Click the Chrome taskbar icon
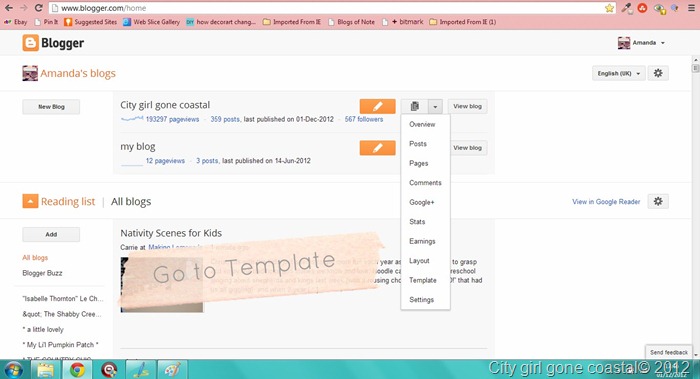 (x=77, y=370)
